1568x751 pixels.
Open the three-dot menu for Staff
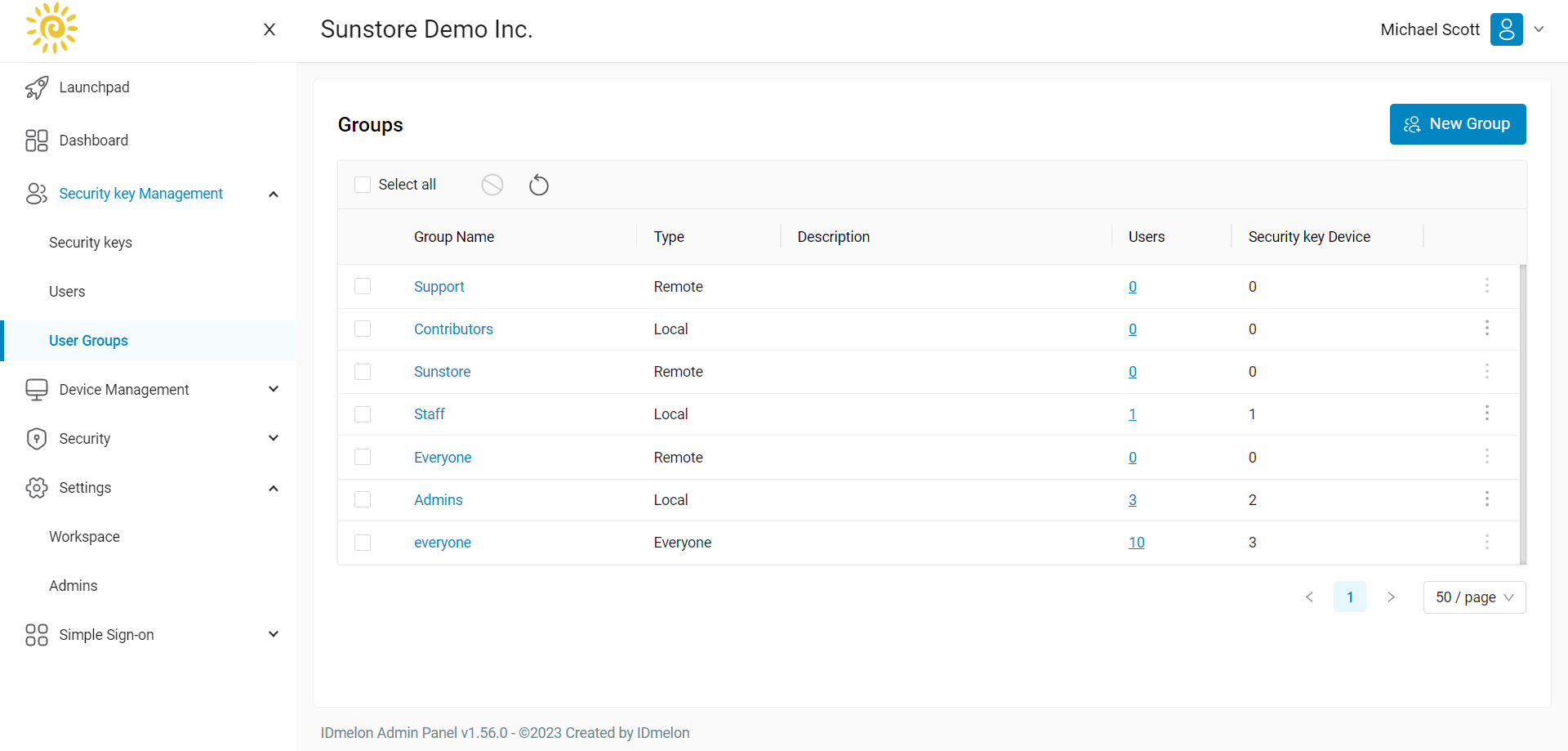point(1487,413)
